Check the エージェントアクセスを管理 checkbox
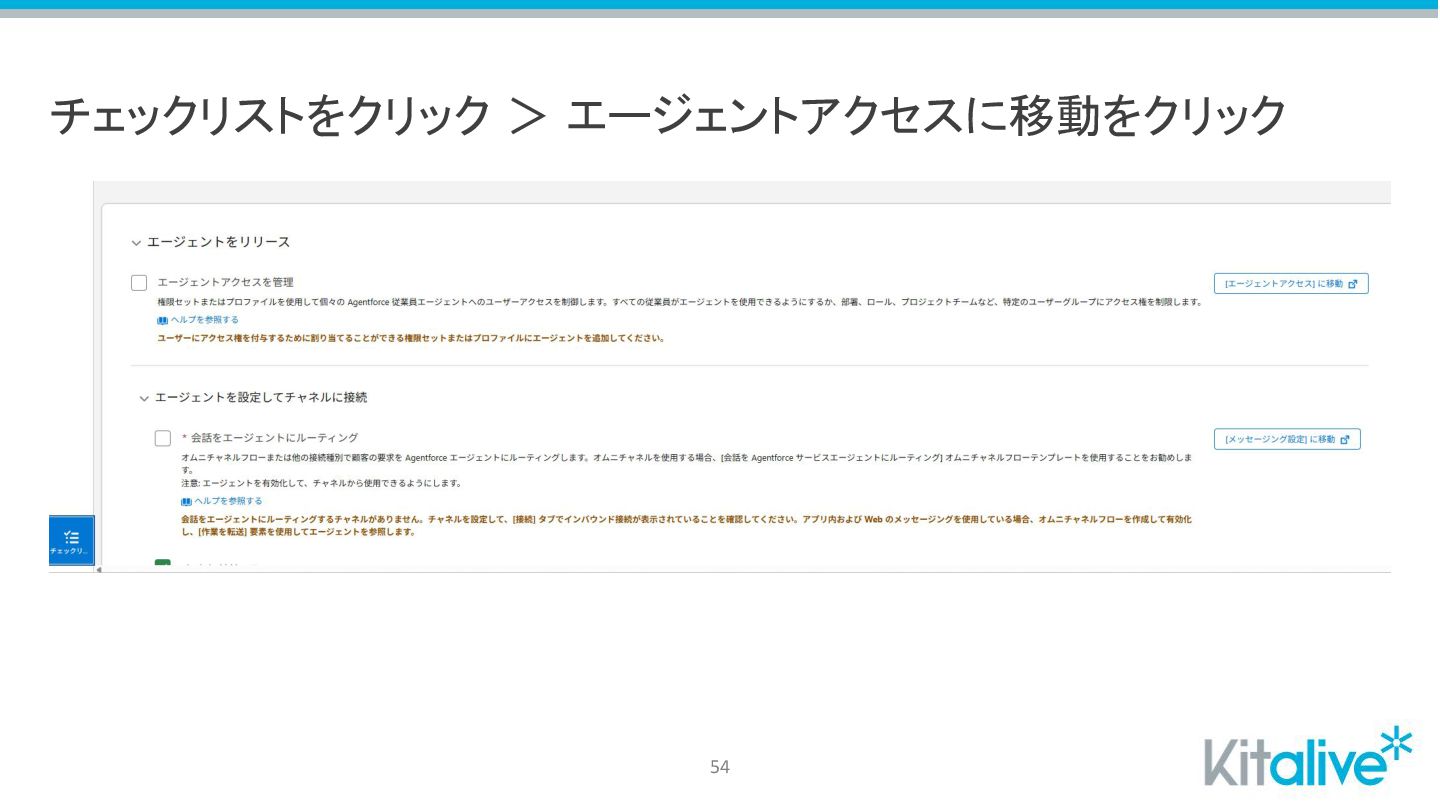The height and width of the screenshot is (810, 1440). 139,283
